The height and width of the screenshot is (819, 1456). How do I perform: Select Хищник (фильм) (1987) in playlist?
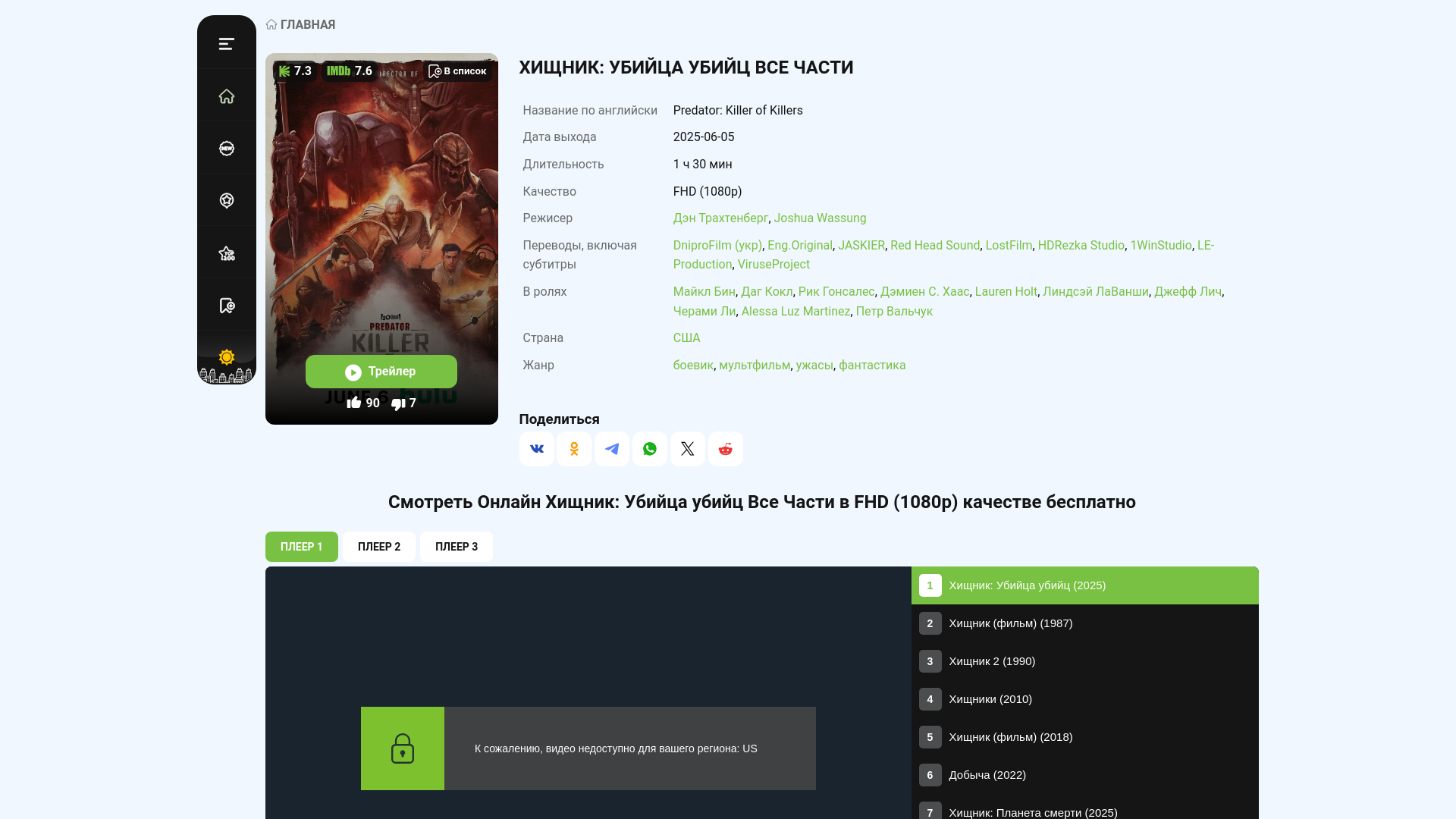point(1085,623)
